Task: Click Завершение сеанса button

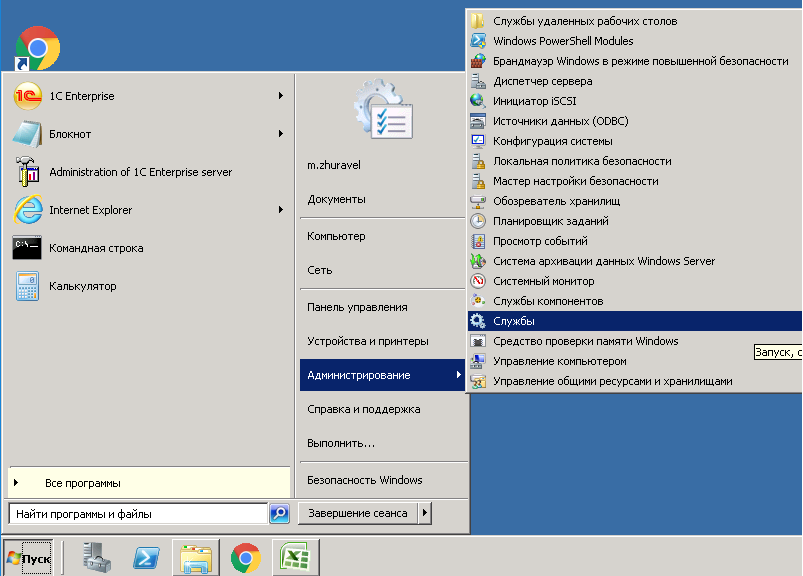Action: click(357, 513)
